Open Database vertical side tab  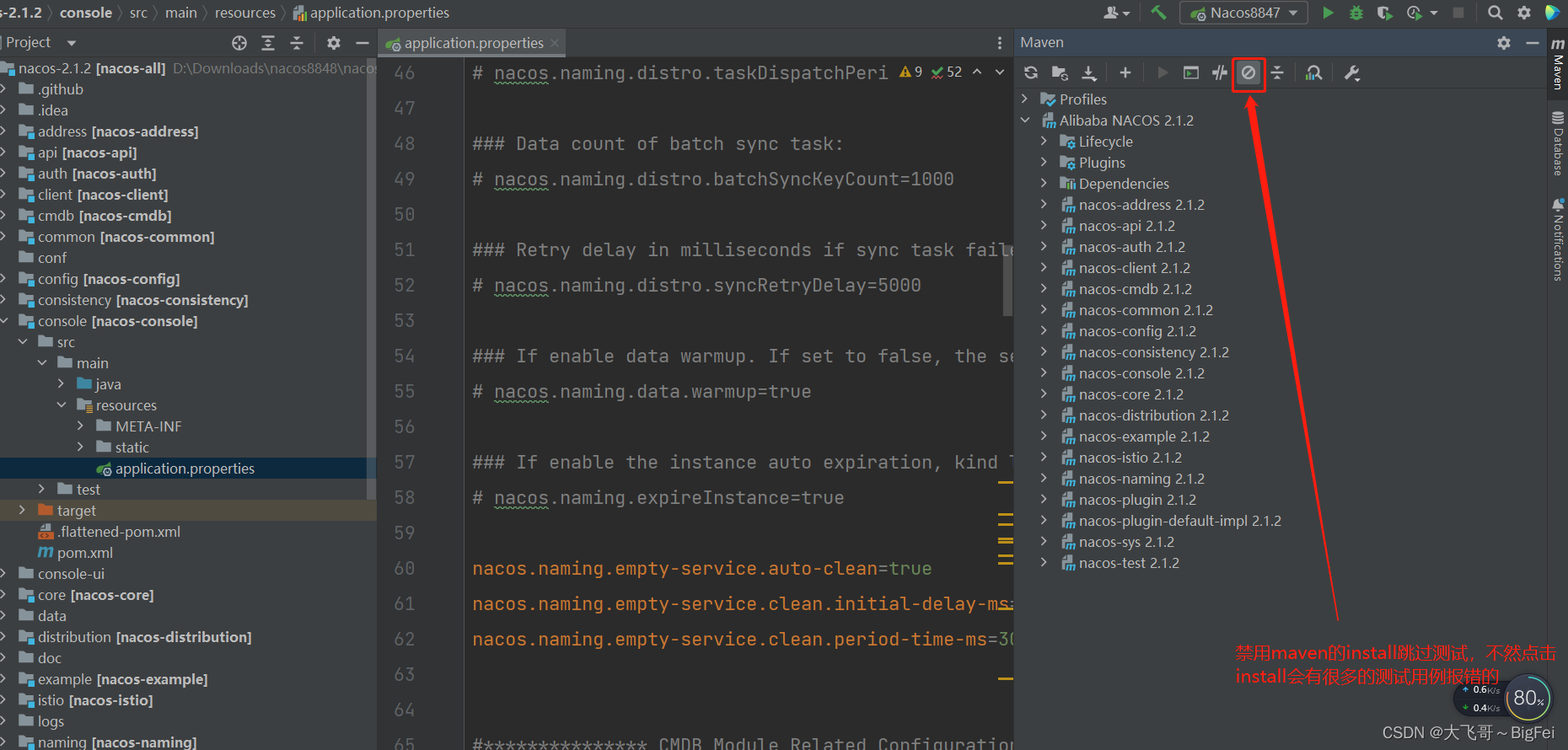[x=1558, y=143]
